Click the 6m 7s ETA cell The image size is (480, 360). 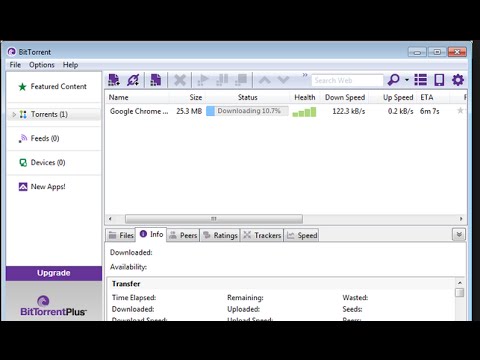[430, 111]
